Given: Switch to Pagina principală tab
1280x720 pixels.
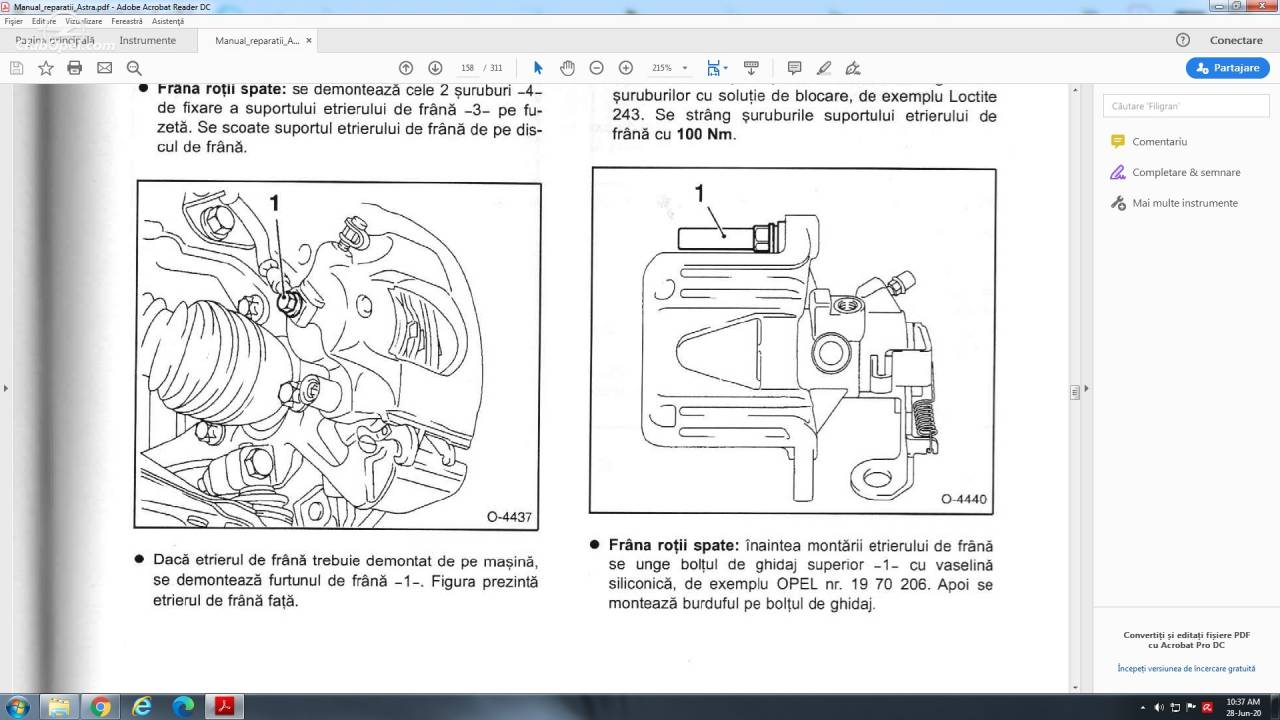Looking at the screenshot, I should pos(54,40).
